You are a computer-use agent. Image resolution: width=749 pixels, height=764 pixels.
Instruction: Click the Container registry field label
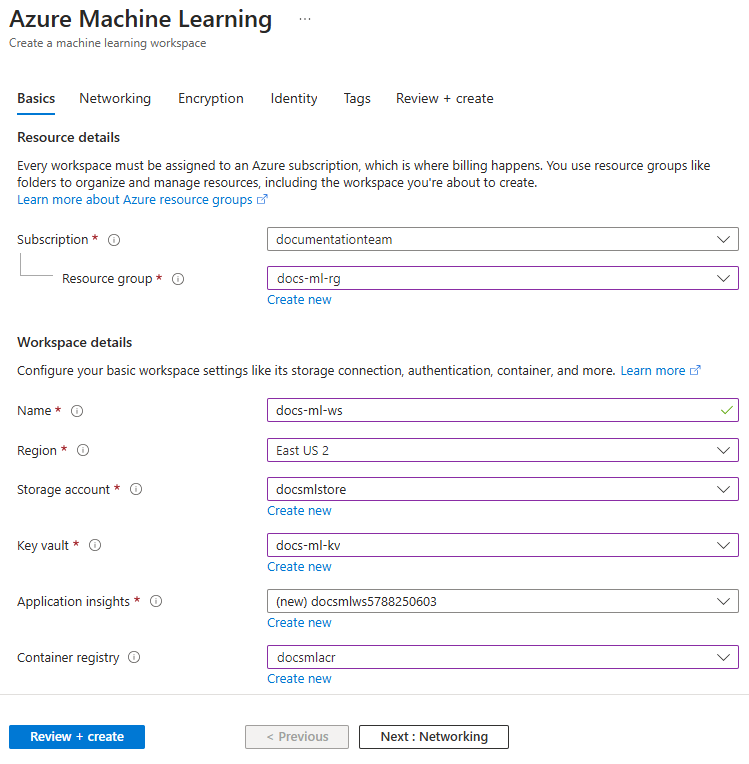tap(68, 658)
